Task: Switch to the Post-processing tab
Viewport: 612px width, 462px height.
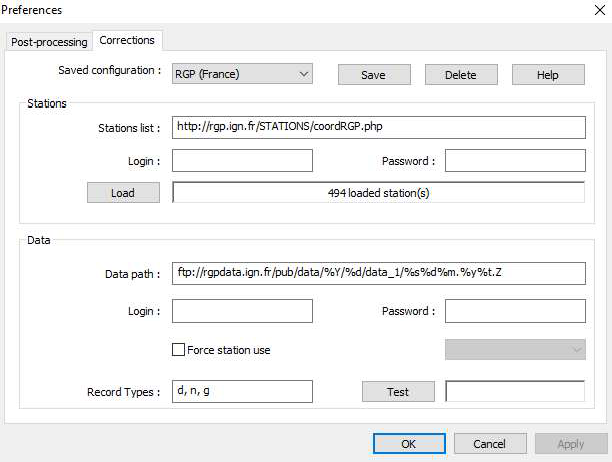Action: (x=49, y=42)
